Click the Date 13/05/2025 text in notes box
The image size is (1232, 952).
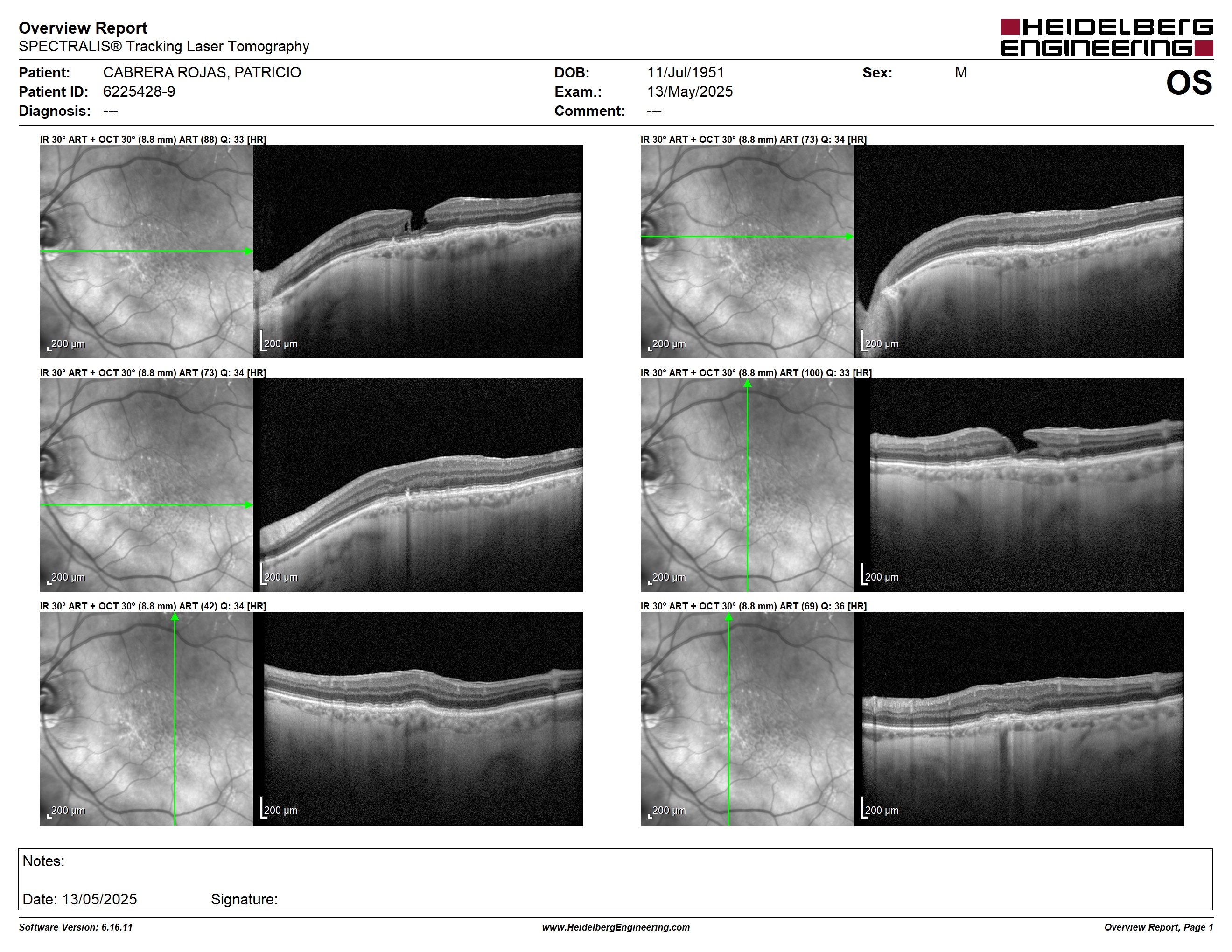point(79,899)
